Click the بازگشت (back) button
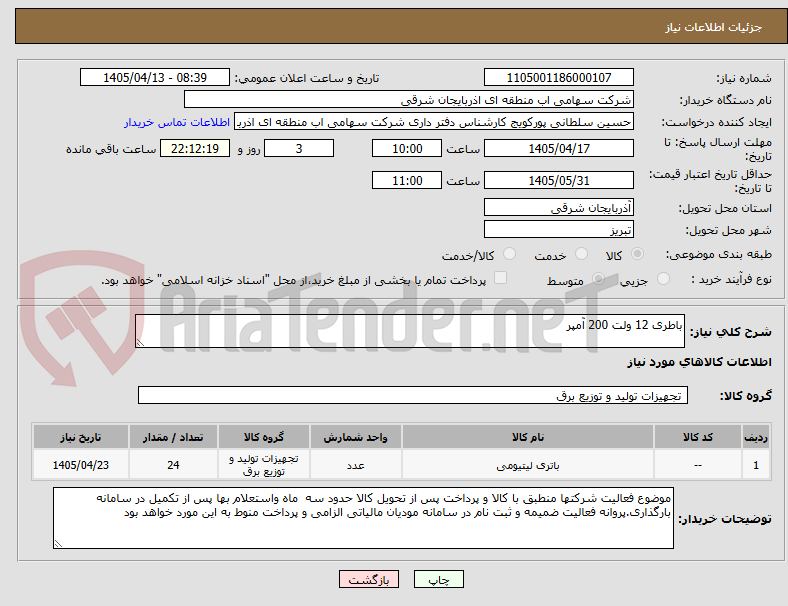 tap(369, 579)
